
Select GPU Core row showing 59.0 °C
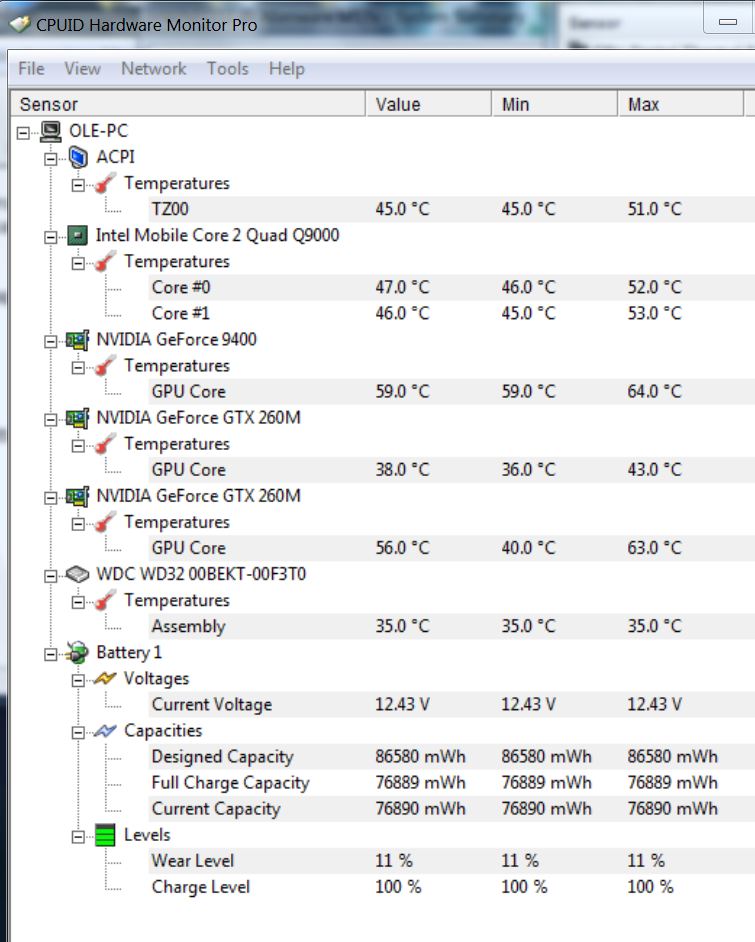coord(452,392)
